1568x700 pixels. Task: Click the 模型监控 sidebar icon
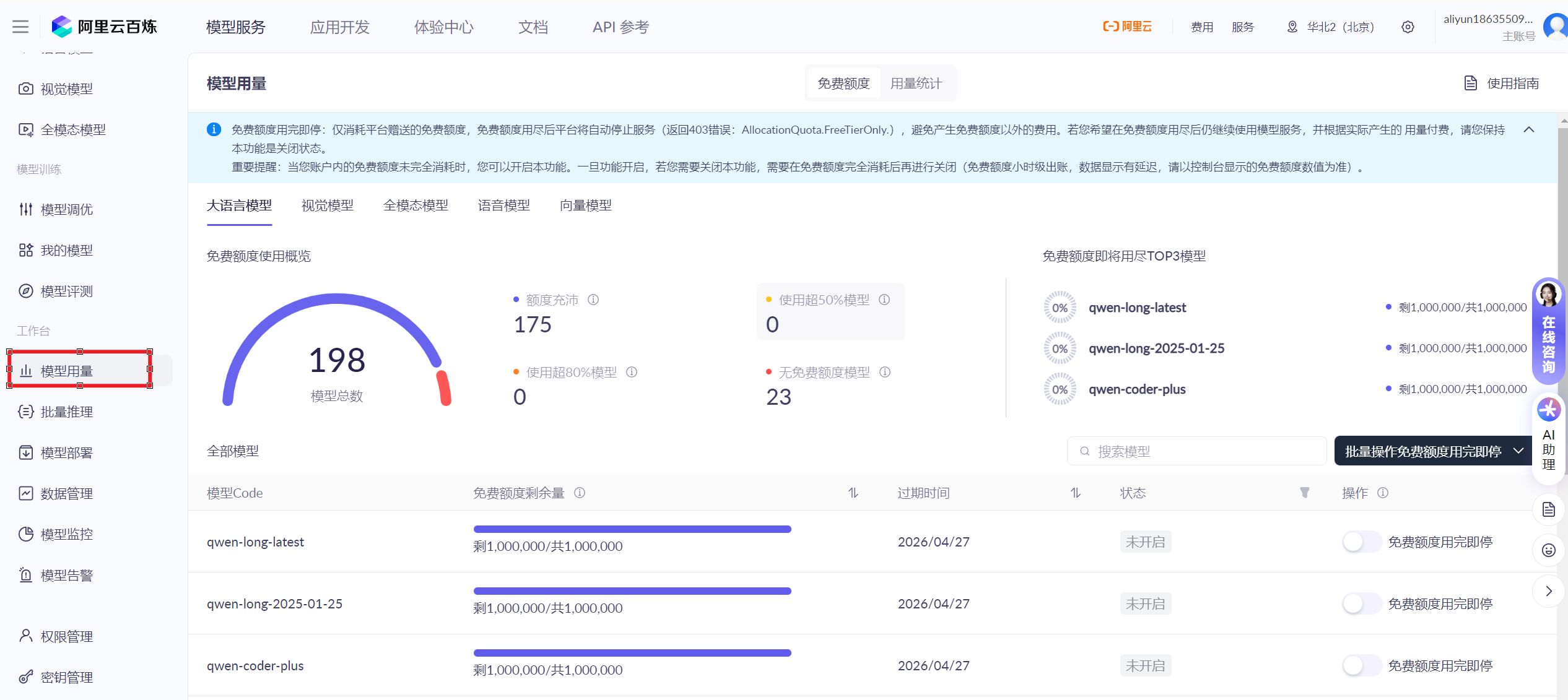point(26,534)
